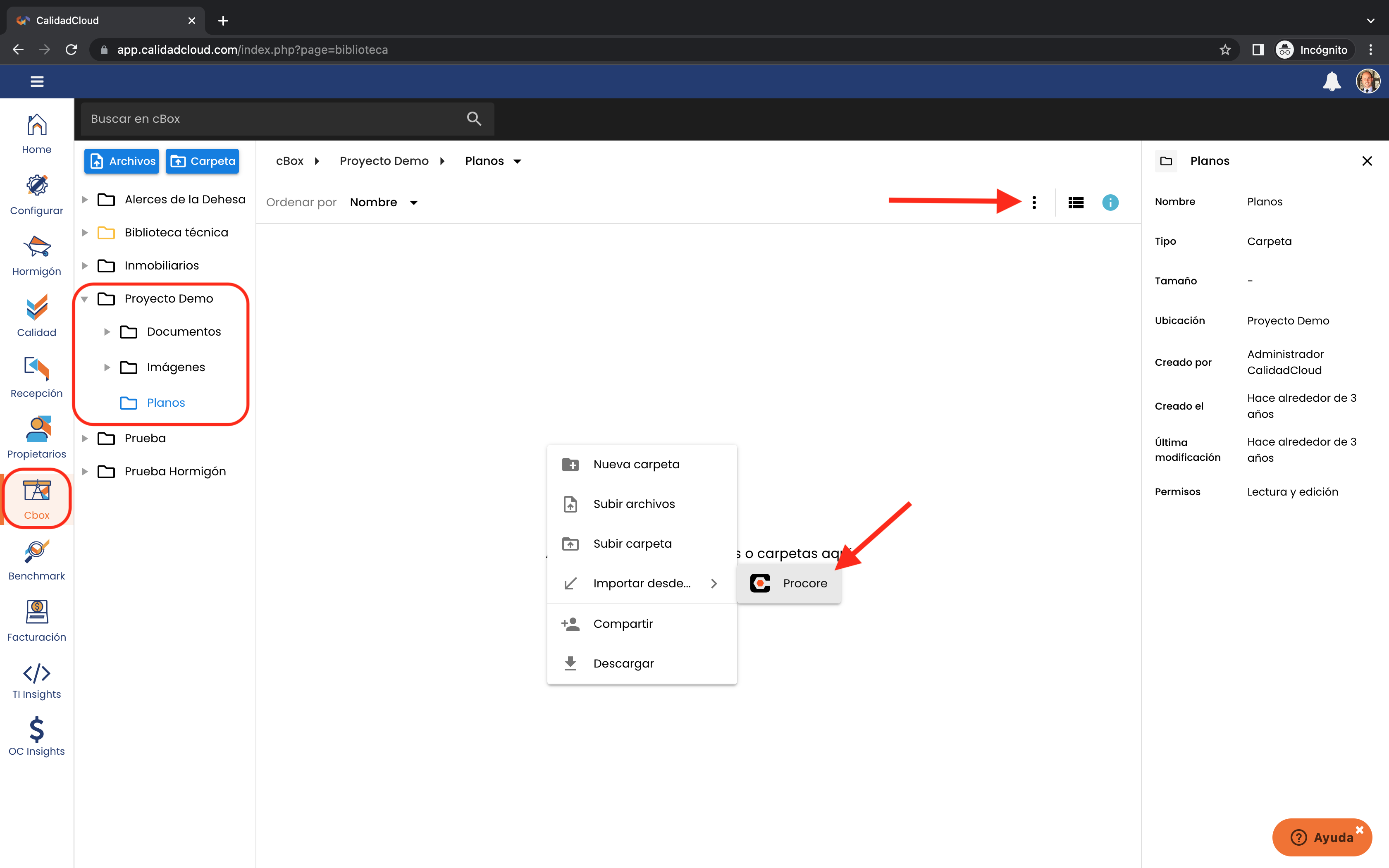Go back in browser history
The height and width of the screenshot is (868, 1389).
(18, 50)
